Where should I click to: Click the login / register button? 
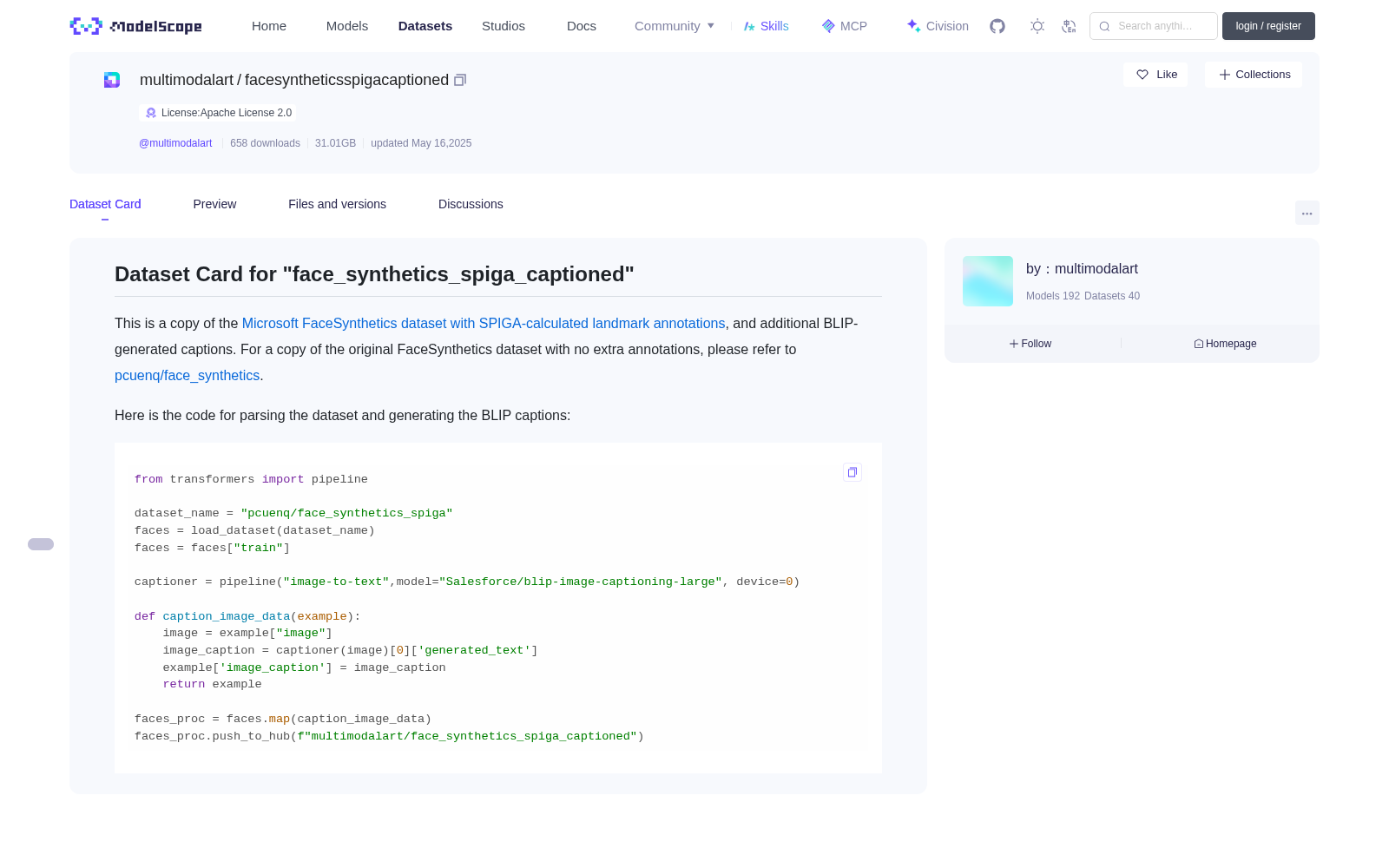(1268, 26)
